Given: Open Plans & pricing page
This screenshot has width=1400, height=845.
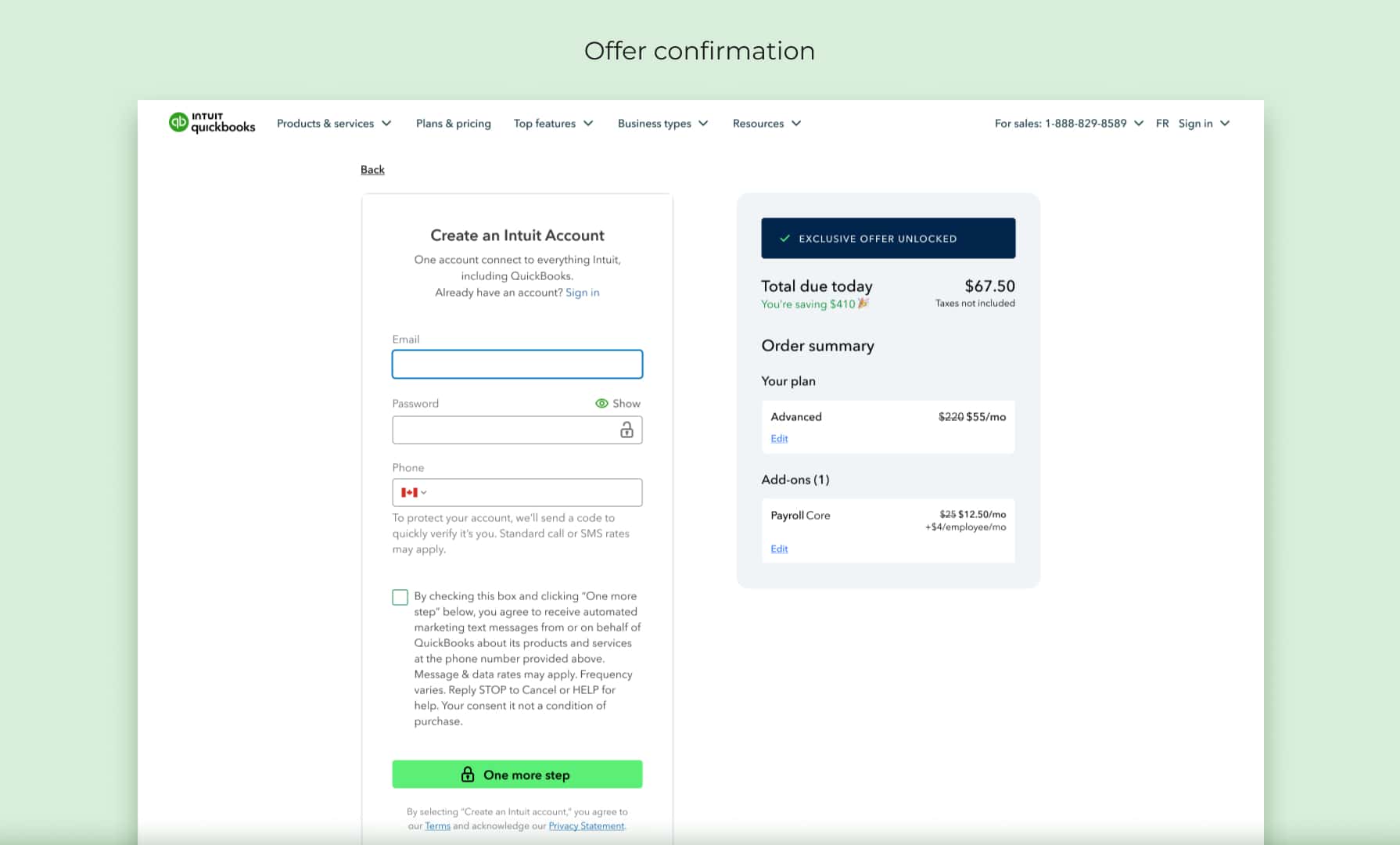Looking at the screenshot, I should [454, 124].
